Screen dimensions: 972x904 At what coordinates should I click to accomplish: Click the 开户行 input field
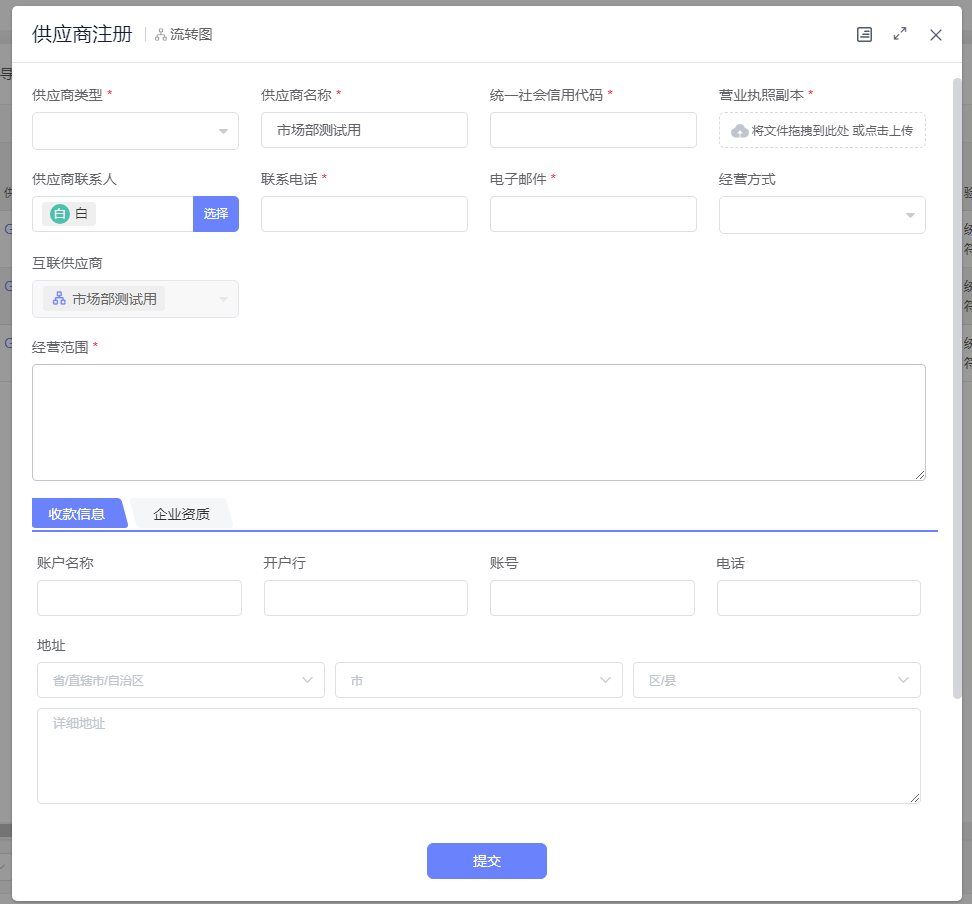pyautogui.click(x=365, y=598)
